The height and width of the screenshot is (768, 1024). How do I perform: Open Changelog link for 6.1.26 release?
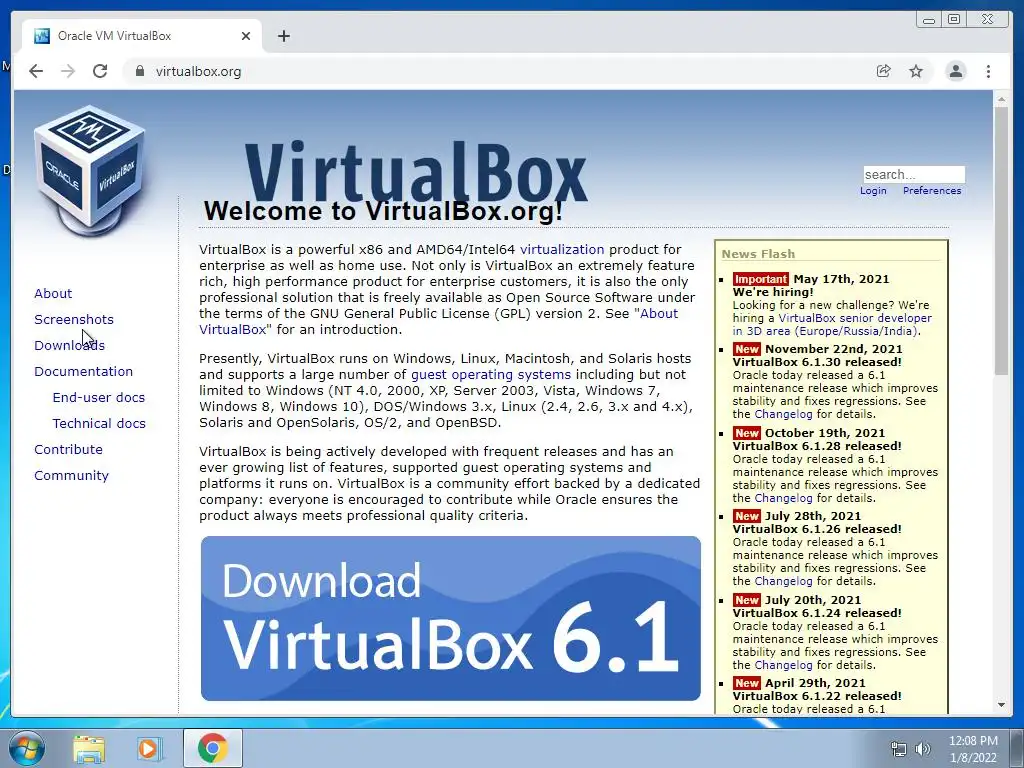784,581
